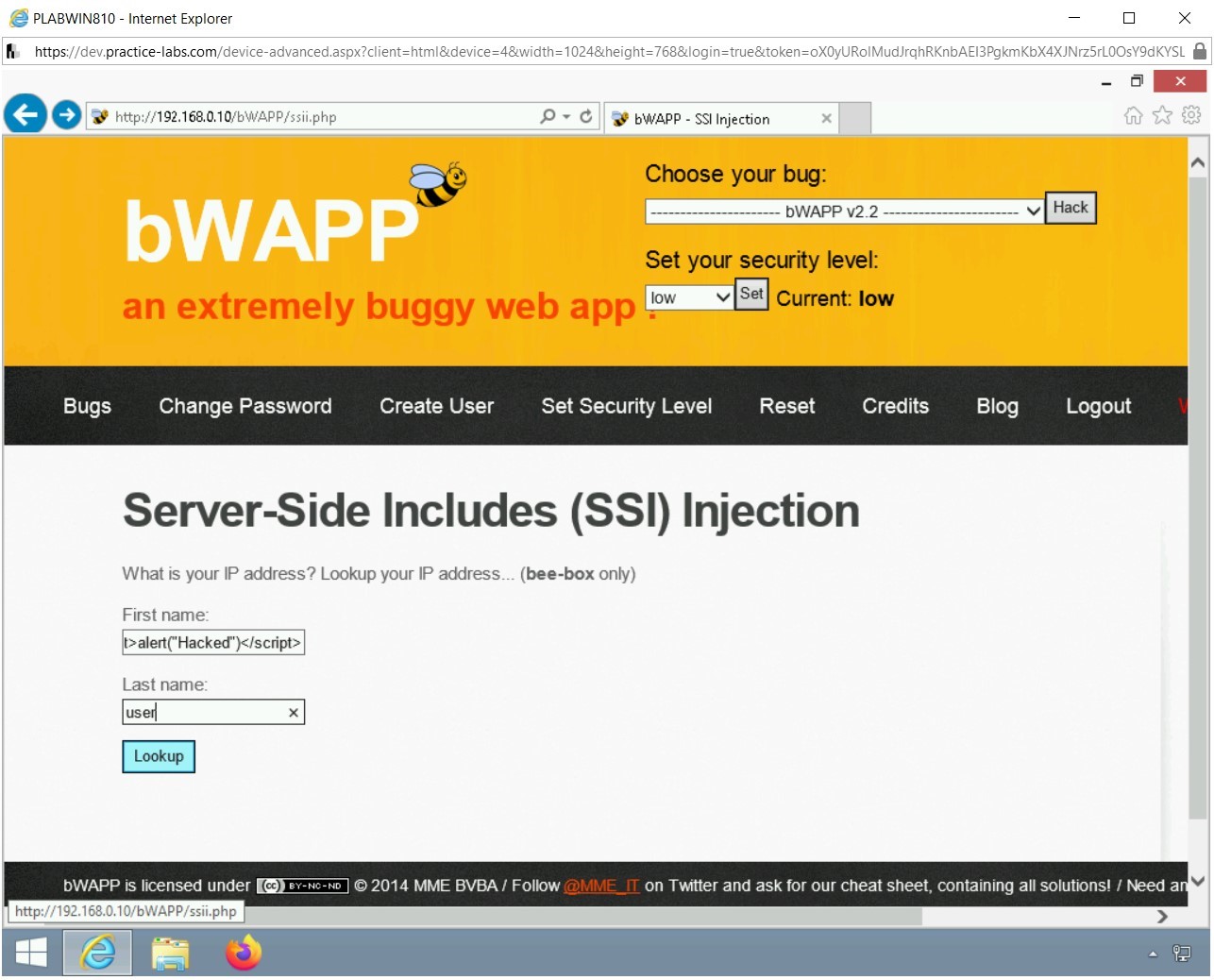
Task: Clear the Last name field using the X
Action: click(293, 712)
